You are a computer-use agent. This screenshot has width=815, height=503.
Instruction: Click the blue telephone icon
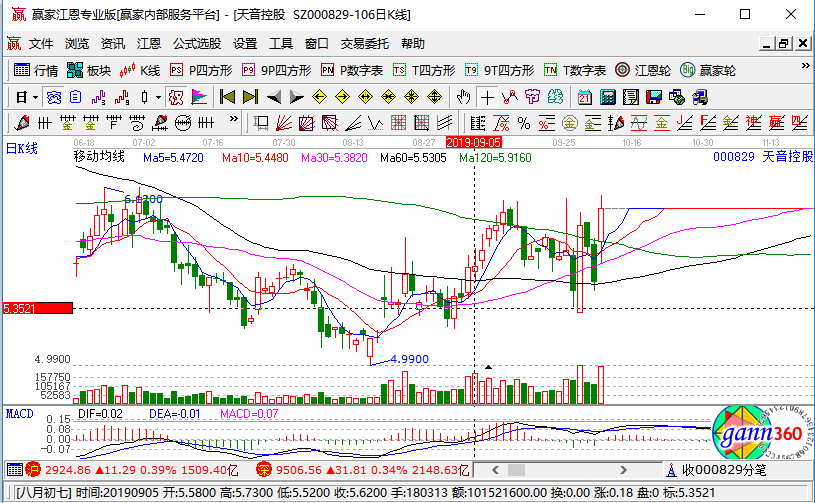pyautogui.click(x=54, y=97)
